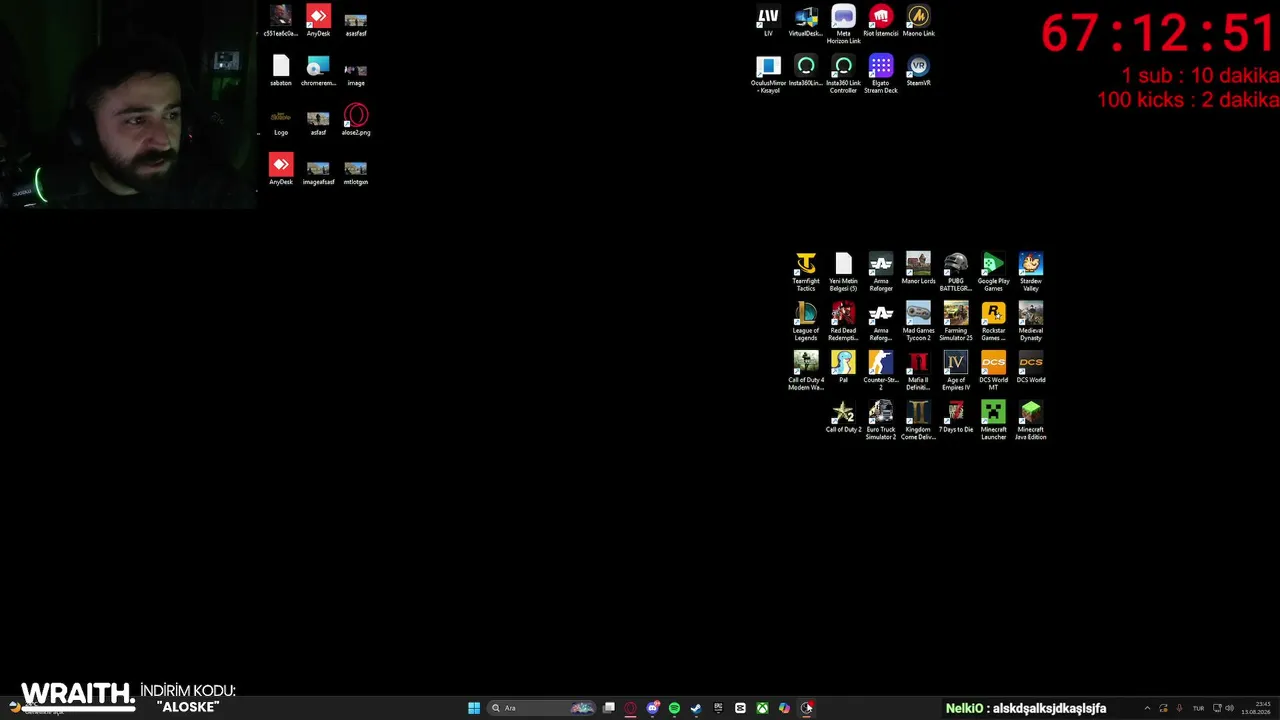
Task: Select the Pal desktop shortcut
Action: [843, 368]
